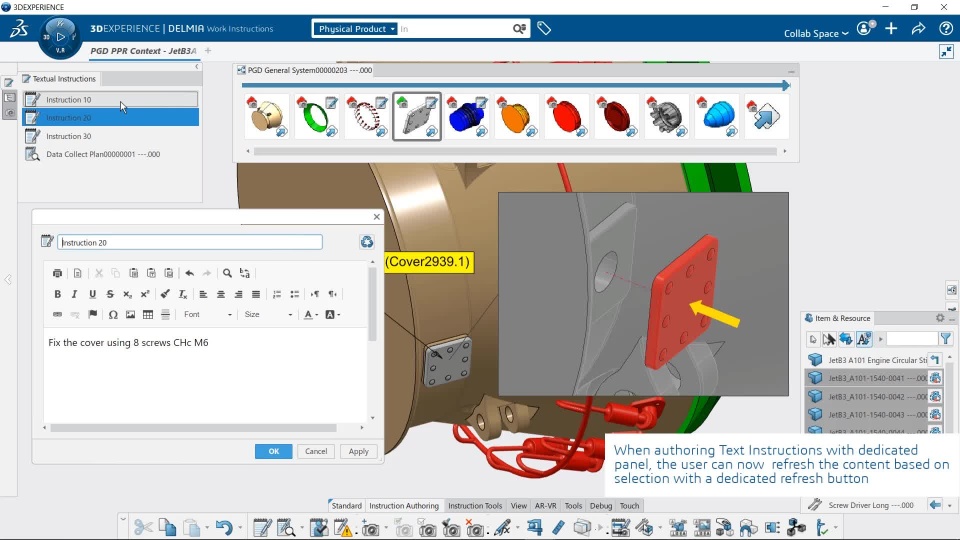Click the scissors cut icon in bottom toolbar
960x540 pixels.
tap(143, 527)
